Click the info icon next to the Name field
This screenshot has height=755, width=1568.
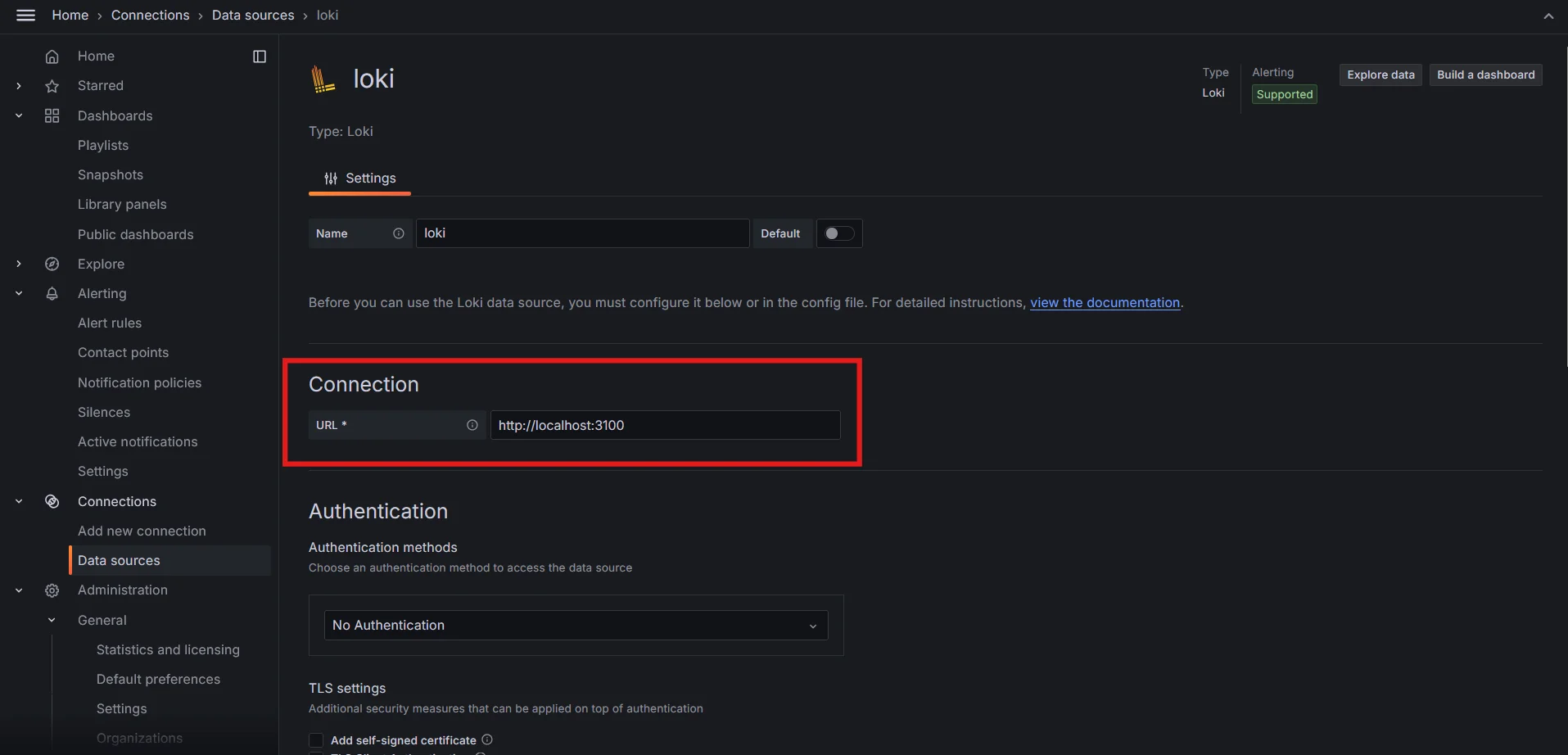pyautogui.click(x=399, y=233)
